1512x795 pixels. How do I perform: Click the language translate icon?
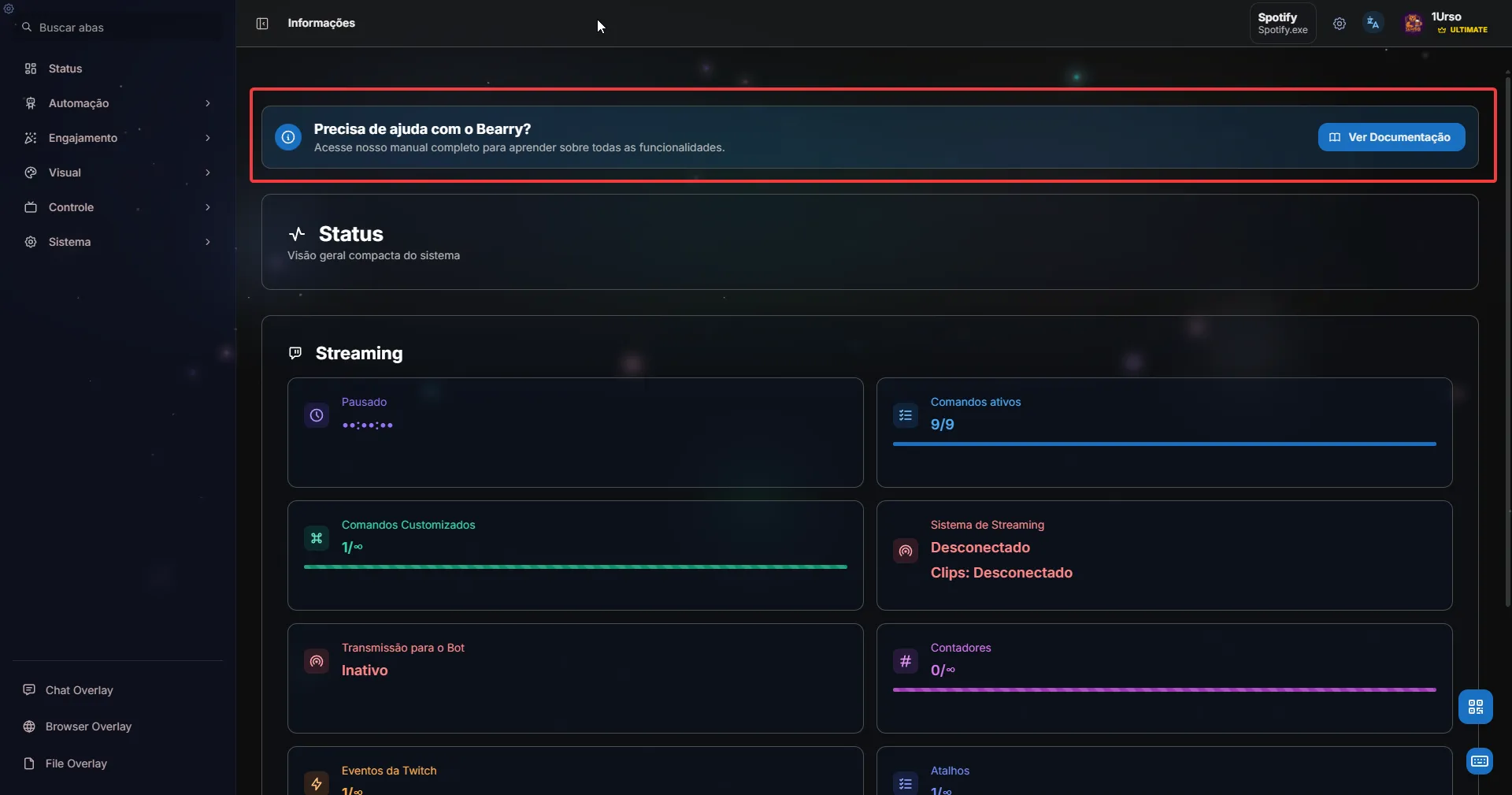pos(1373,24)
